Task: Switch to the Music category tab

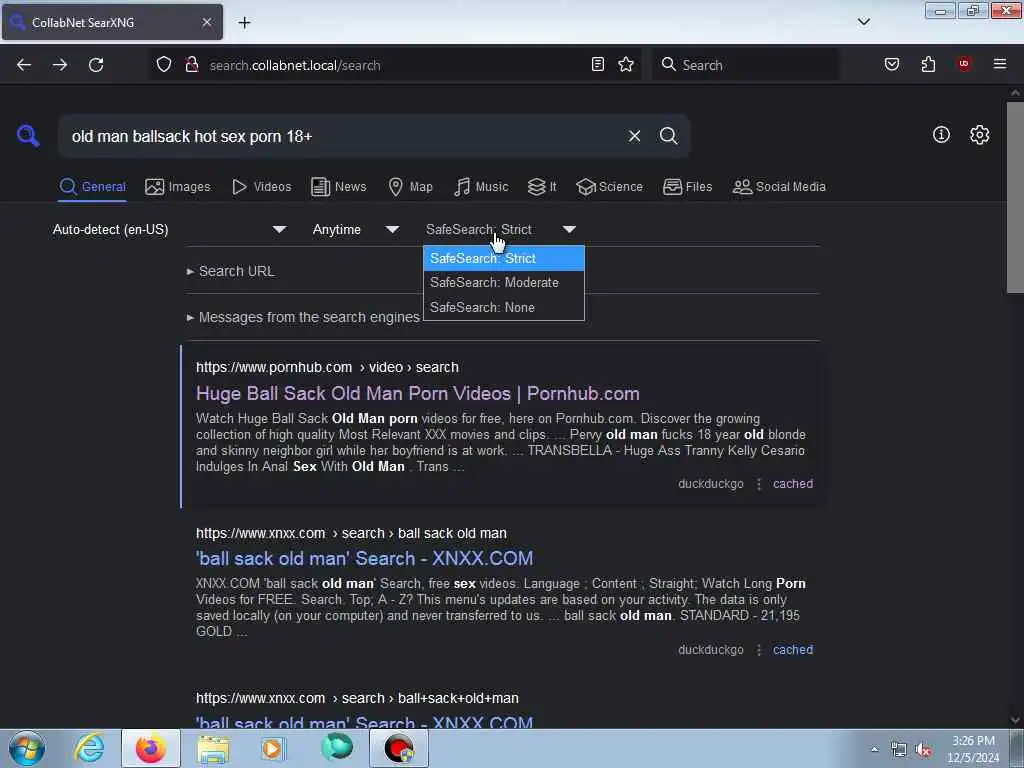Action: [x=481, y=187]
